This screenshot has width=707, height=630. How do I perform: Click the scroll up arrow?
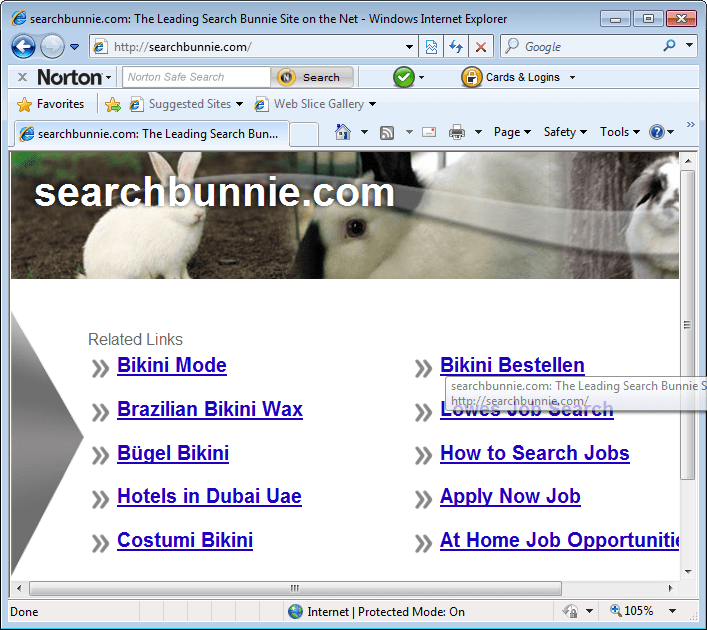coord(688,161)
